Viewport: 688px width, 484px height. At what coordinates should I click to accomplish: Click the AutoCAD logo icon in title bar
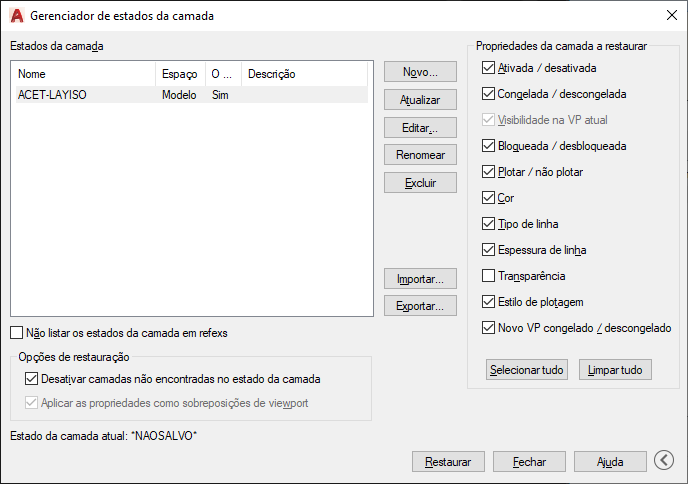click(17, 16)
